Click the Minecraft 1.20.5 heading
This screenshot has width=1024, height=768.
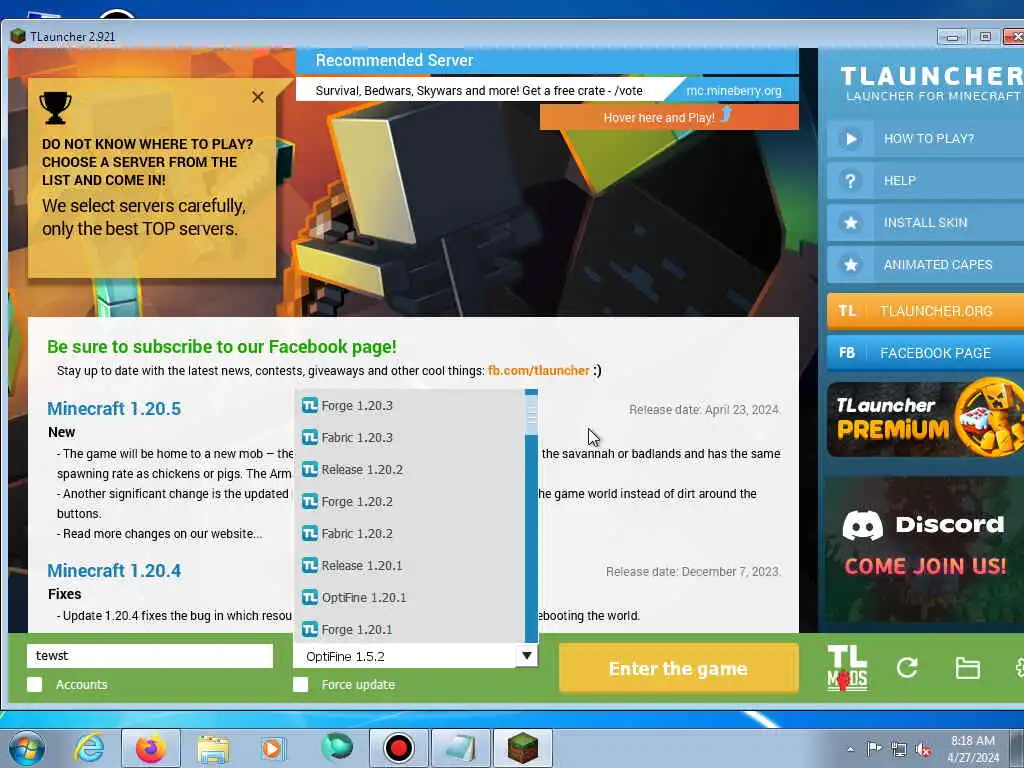(114, 409)
